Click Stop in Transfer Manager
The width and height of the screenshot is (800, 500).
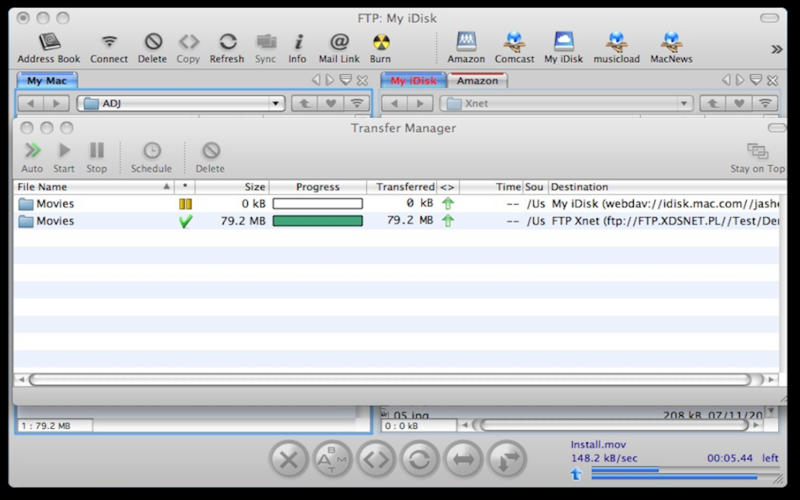[x=96, y=158]
